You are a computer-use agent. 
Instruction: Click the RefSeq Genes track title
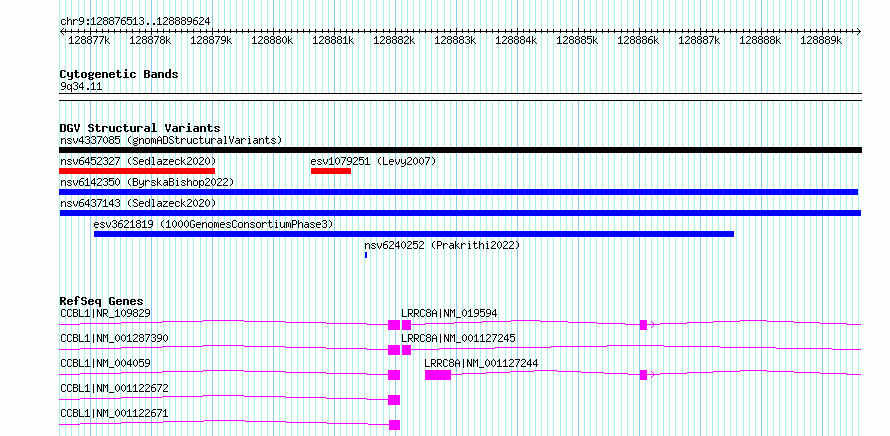102,301
